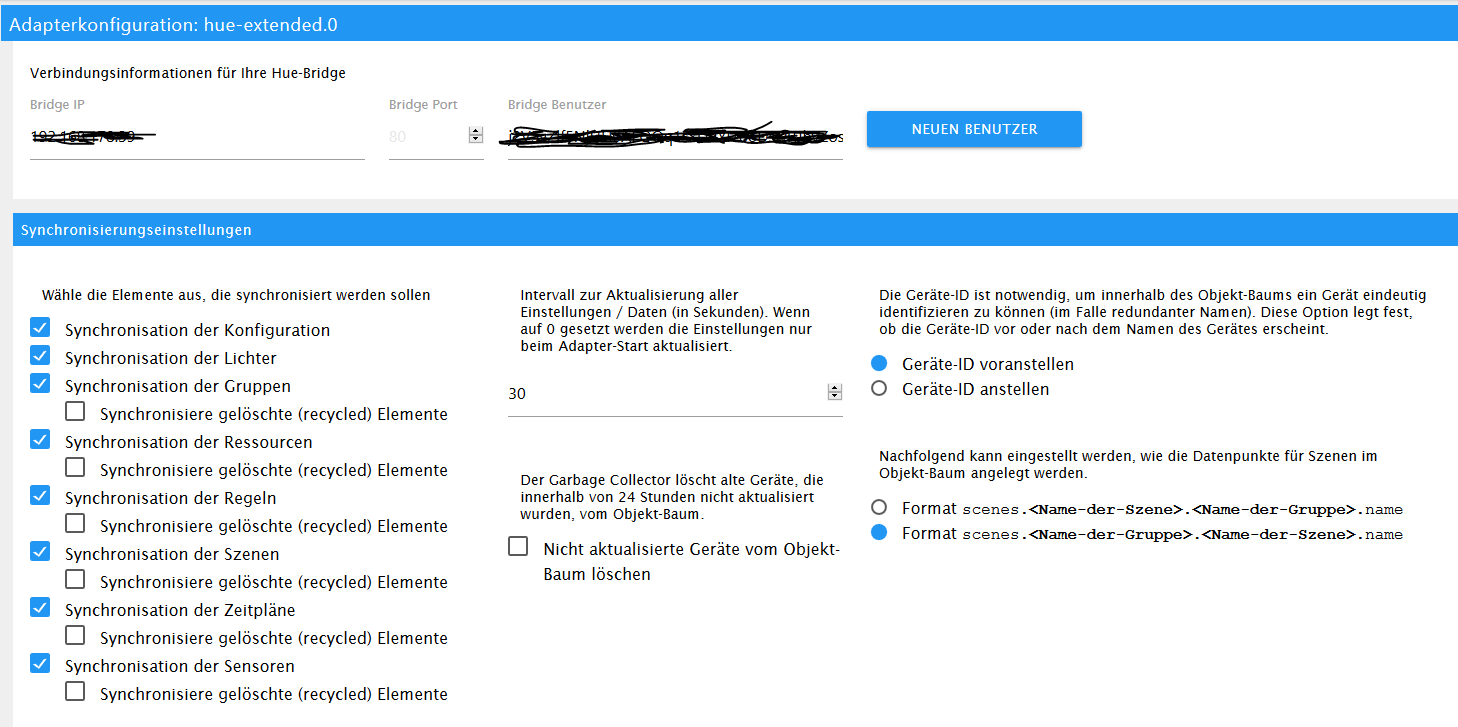Click the Verbindungsinformationen für Ihre Hue-Bridge heading
The width and height of the screenshot is (1458, 727).
(x=188, y=73)
